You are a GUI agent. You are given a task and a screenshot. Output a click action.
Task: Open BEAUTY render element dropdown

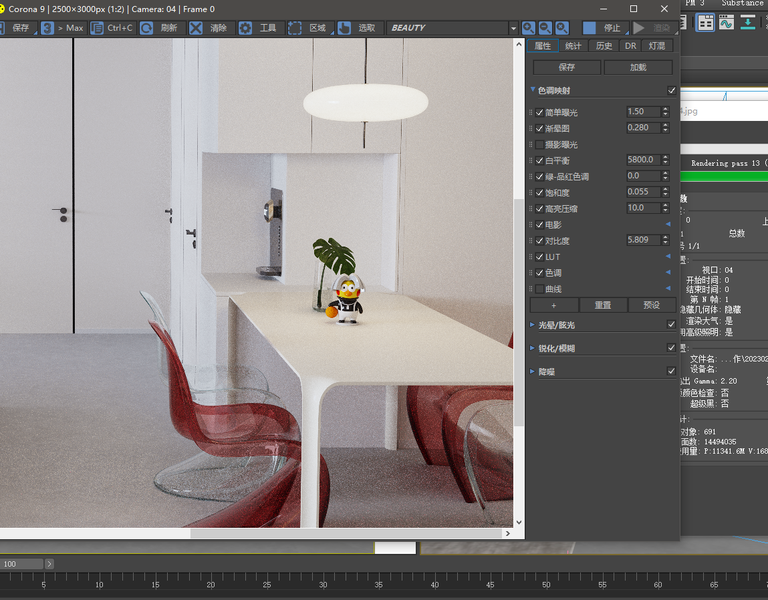click(x=513, y=28)
